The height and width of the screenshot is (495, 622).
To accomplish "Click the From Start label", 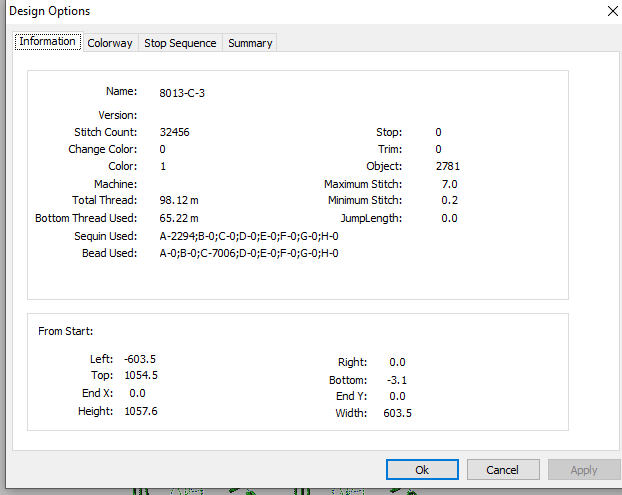I will (x=65, y=331).
